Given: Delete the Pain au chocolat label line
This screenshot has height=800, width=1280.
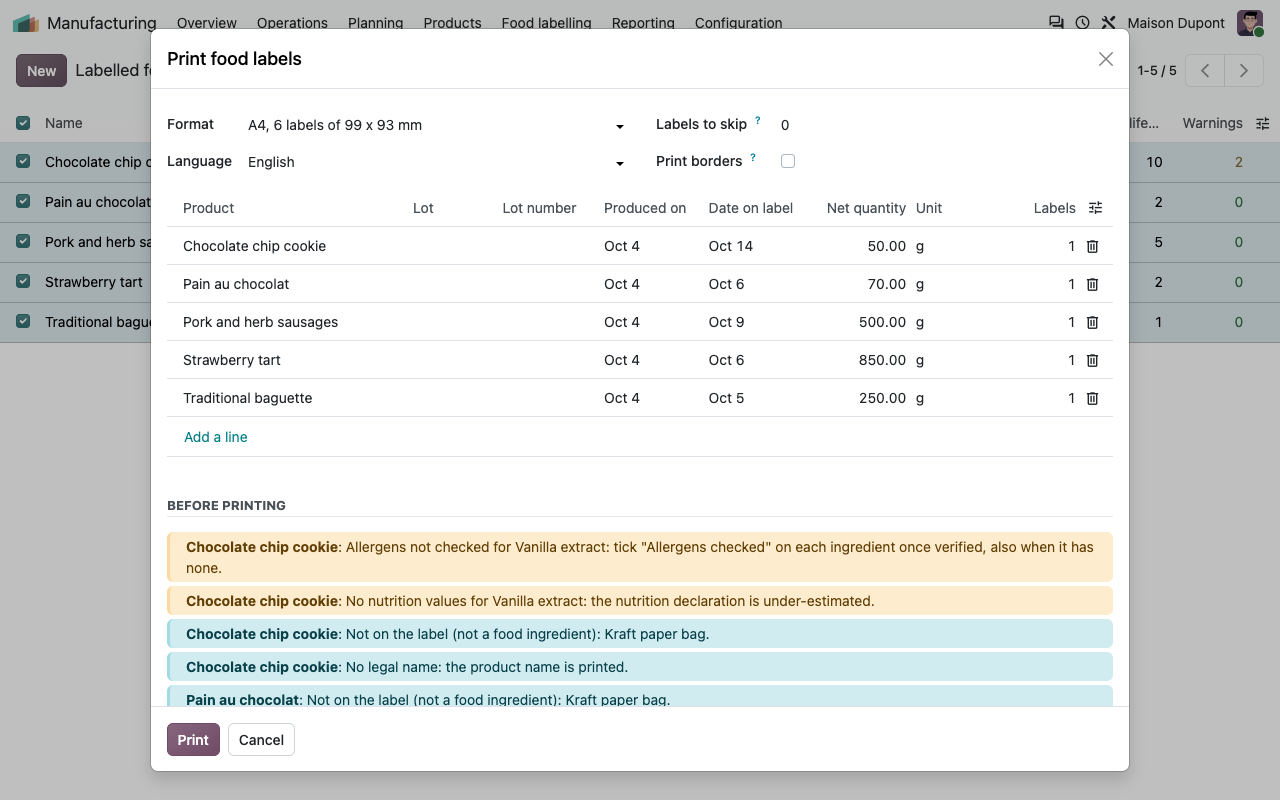Looking at the screenshot, I should pyautogui.click(x=1092, y=284).
